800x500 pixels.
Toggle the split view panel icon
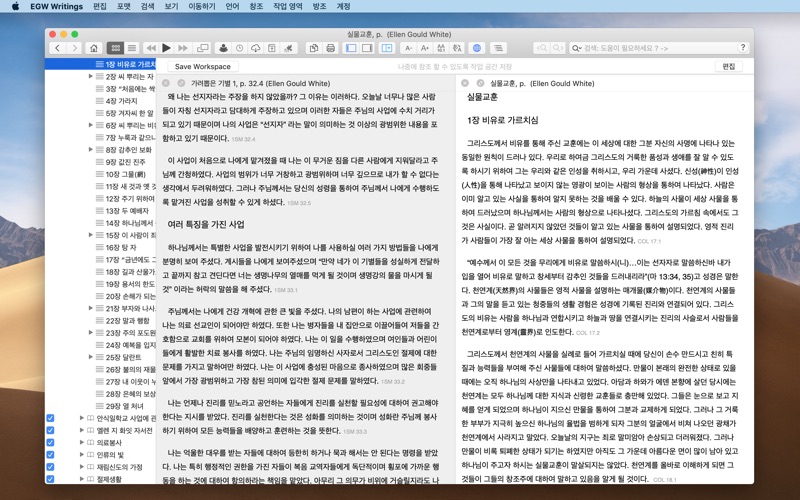[x=387, y=48]
